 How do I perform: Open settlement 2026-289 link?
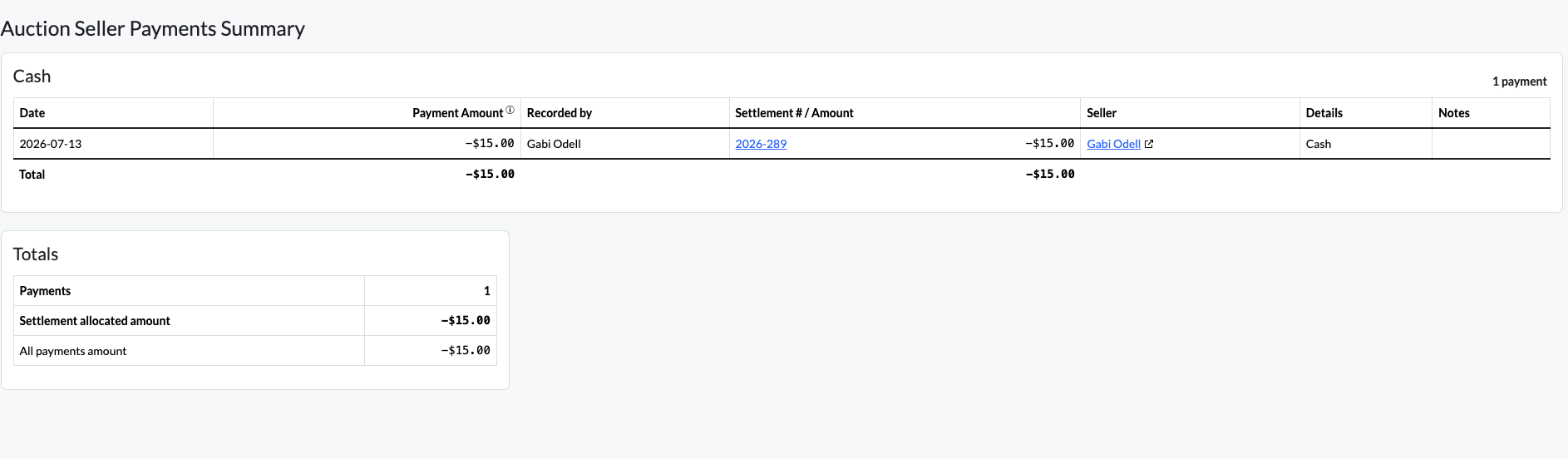pyautogui.click(x=761, y=144)
